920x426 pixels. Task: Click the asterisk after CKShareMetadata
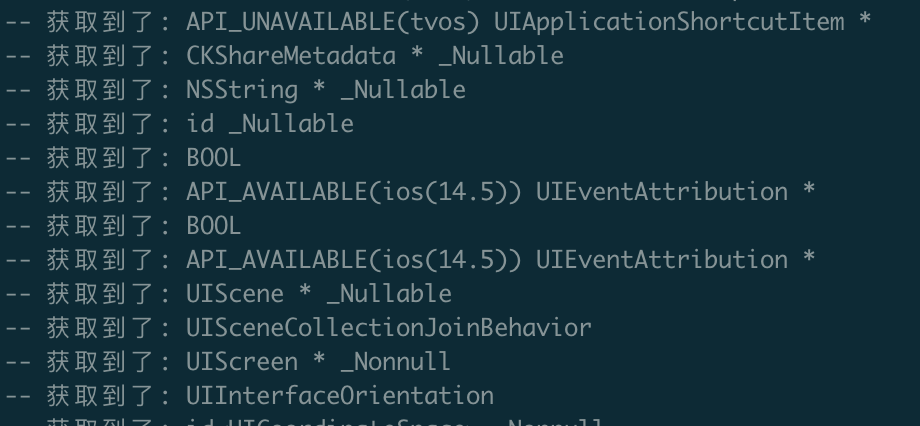[x=416, y=56]
